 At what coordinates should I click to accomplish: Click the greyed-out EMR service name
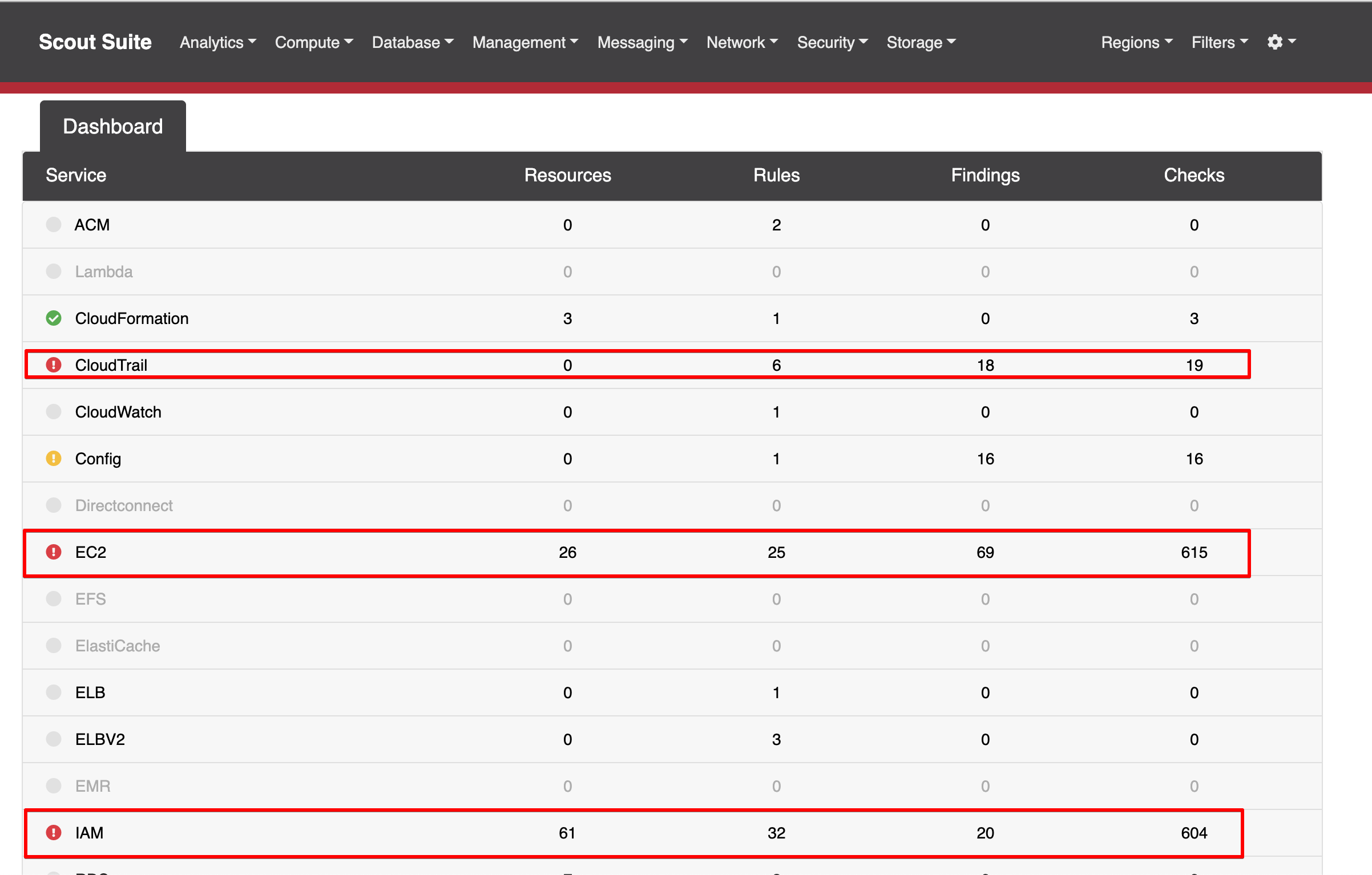[93, 786]
